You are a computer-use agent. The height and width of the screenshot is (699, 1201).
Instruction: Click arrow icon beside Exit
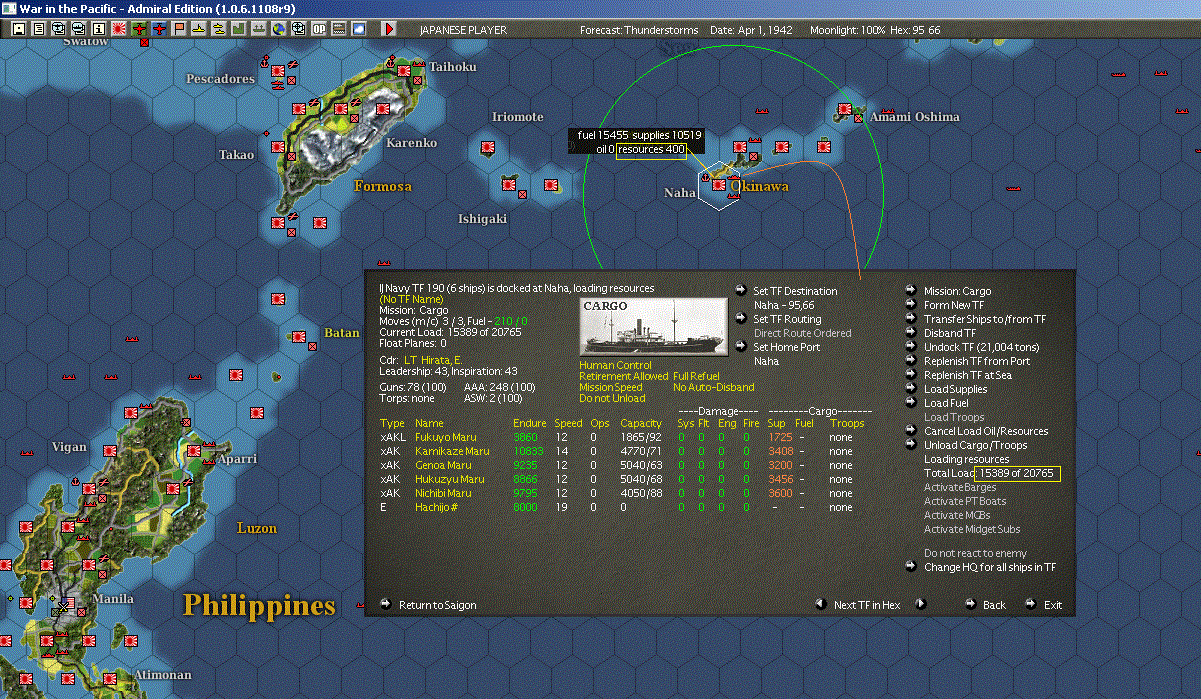pyautogui.click(x=1031, y=604)
